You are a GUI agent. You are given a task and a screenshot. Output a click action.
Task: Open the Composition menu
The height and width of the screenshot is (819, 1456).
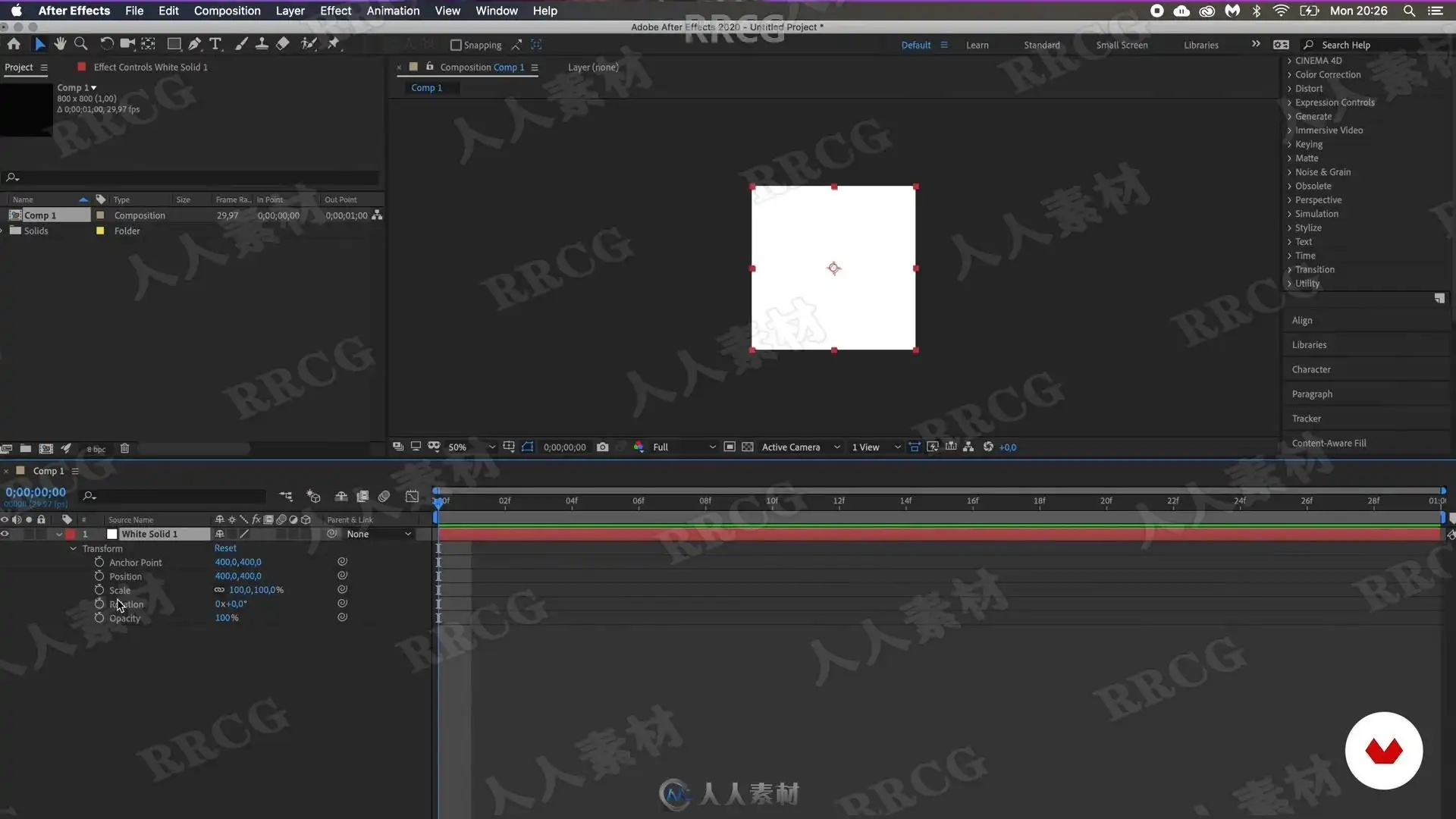click(227, 11)
